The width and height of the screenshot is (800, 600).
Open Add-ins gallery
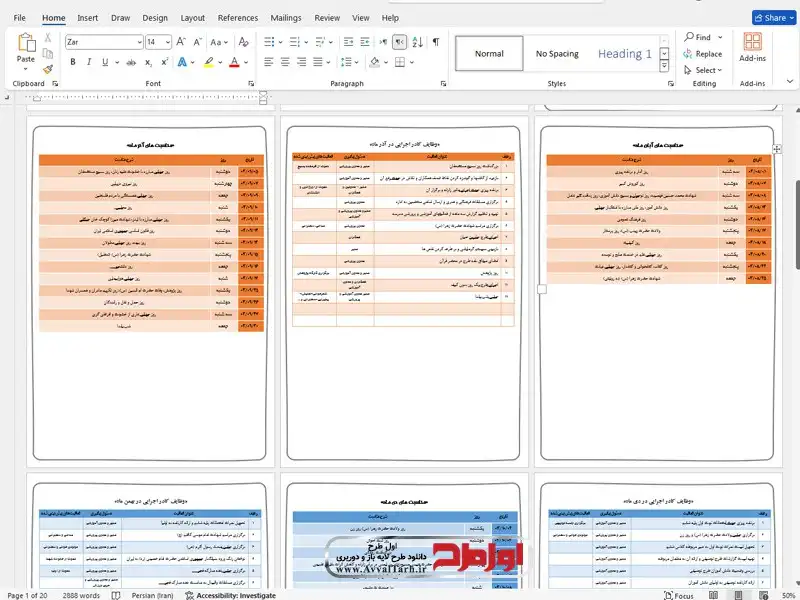[753, 47]
